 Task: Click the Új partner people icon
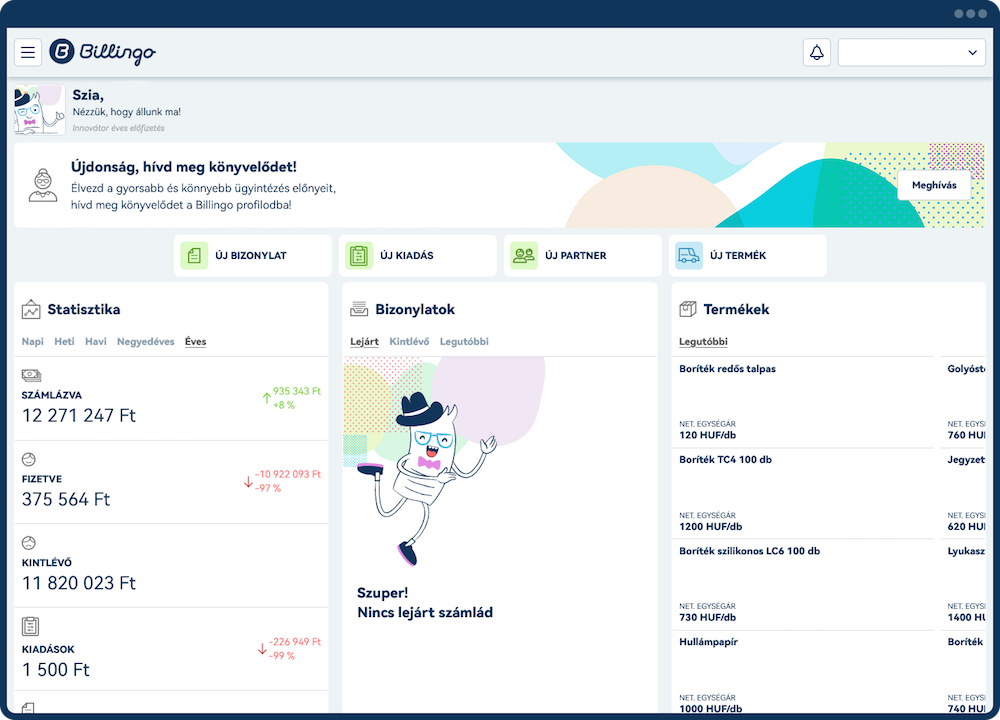coord(524,256)
